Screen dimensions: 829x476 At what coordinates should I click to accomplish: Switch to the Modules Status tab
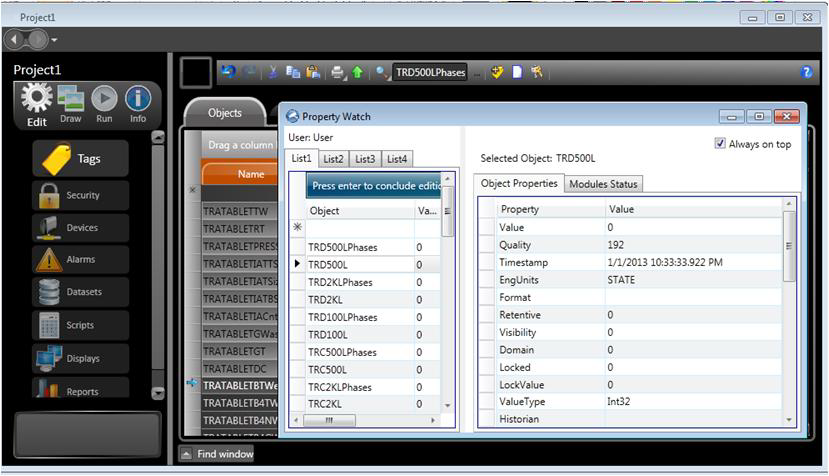[x=603, y=184]
